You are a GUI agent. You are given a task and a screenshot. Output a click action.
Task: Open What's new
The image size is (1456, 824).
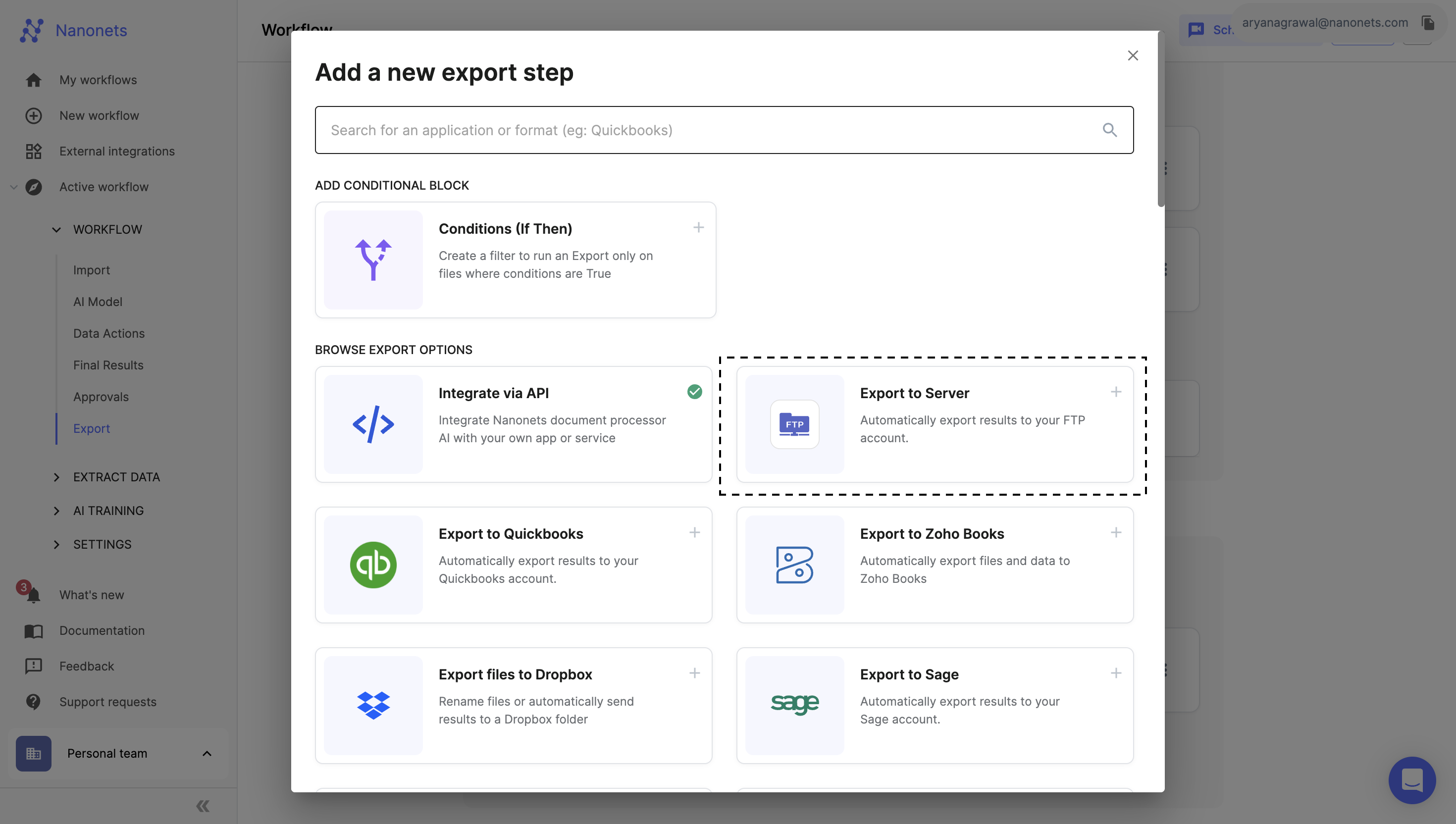(x=92, y=595)
